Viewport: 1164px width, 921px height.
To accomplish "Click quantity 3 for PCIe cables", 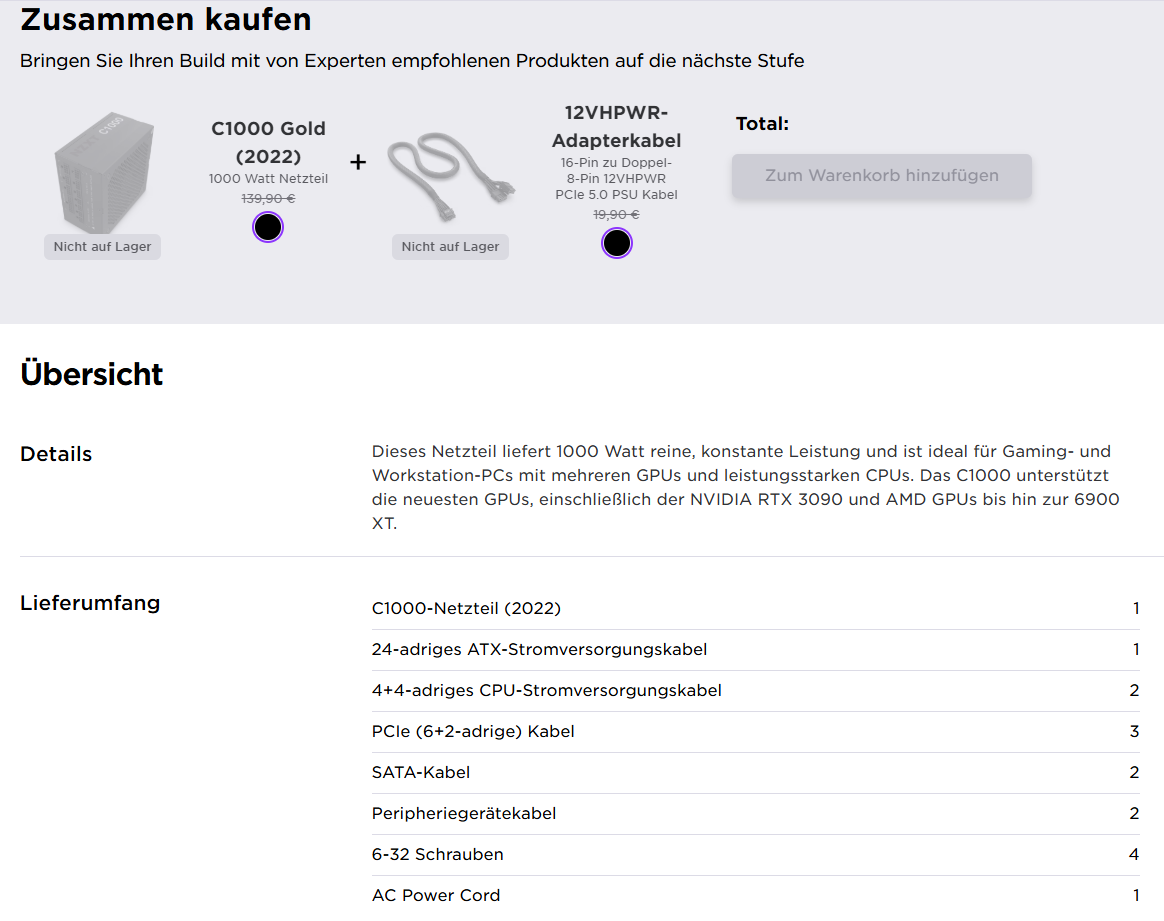I will [x=1134, y=732].
